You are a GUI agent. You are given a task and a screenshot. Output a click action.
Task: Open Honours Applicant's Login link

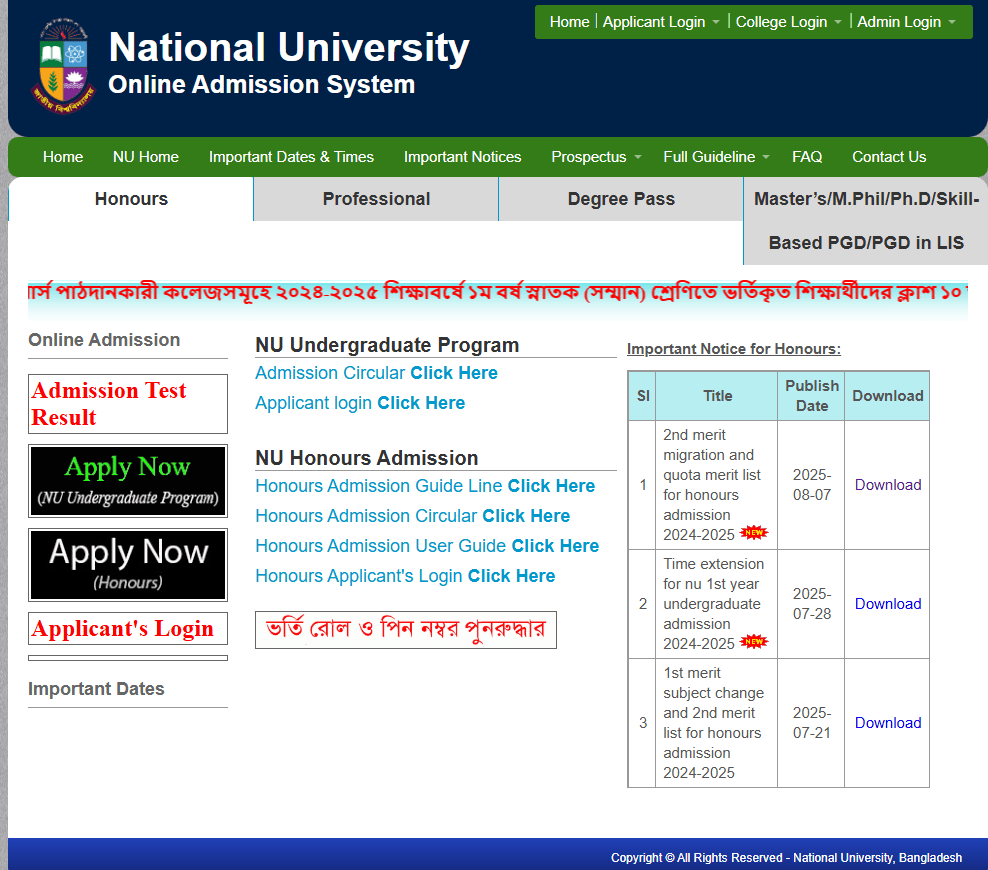click(x=405, y=576)
